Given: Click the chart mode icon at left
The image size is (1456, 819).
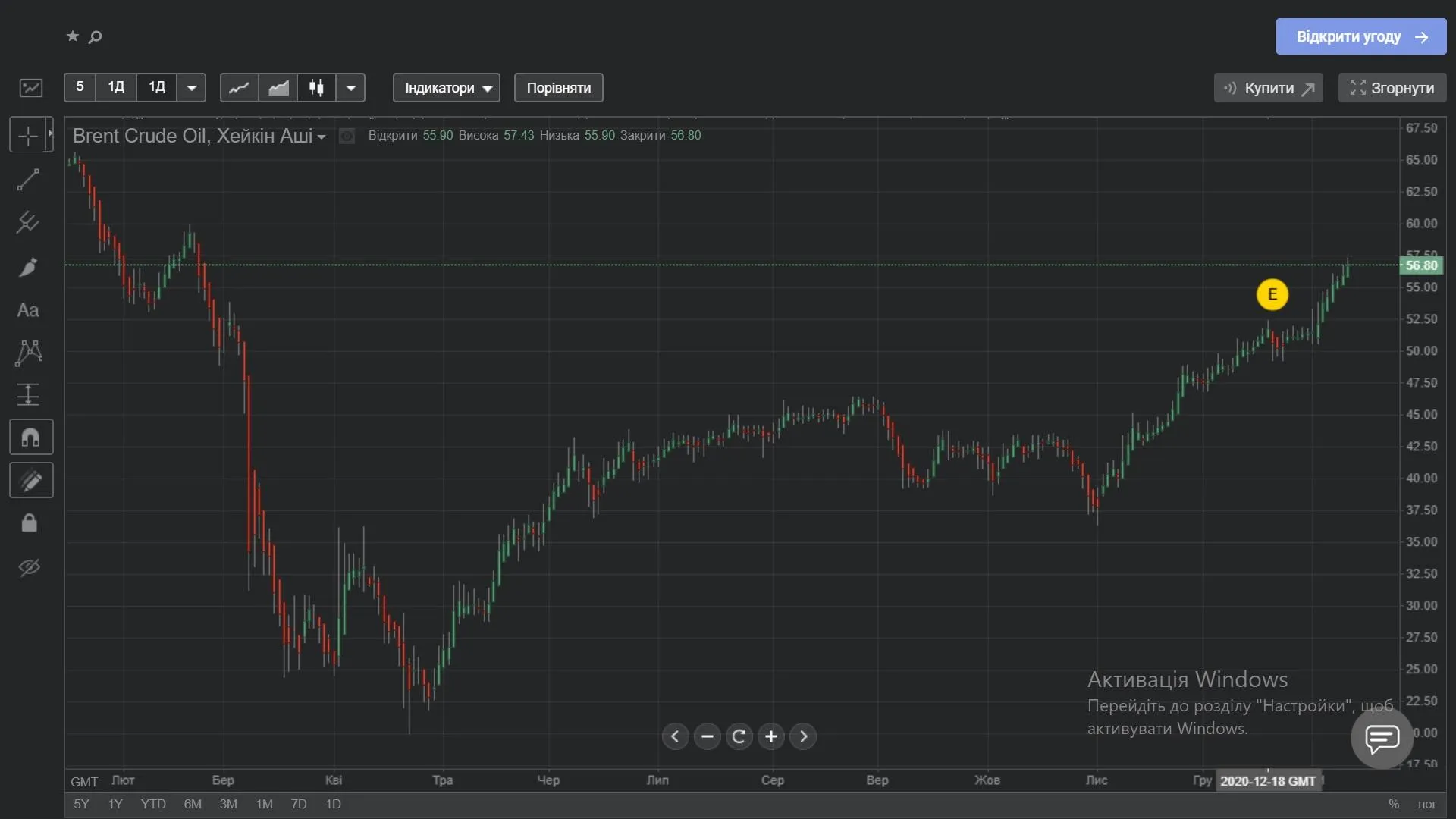Looking at the screenshot, I should (31, 88).
